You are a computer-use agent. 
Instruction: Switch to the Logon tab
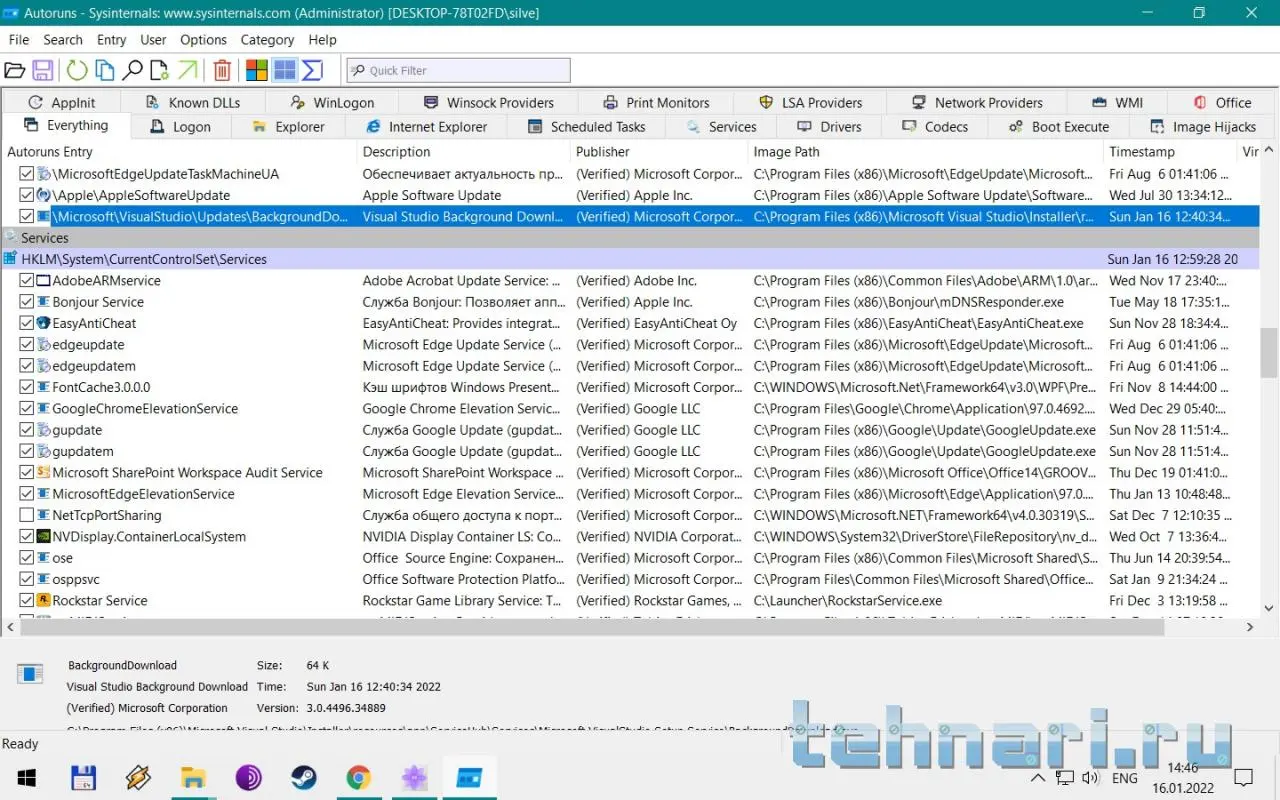[x=181, y=127]
